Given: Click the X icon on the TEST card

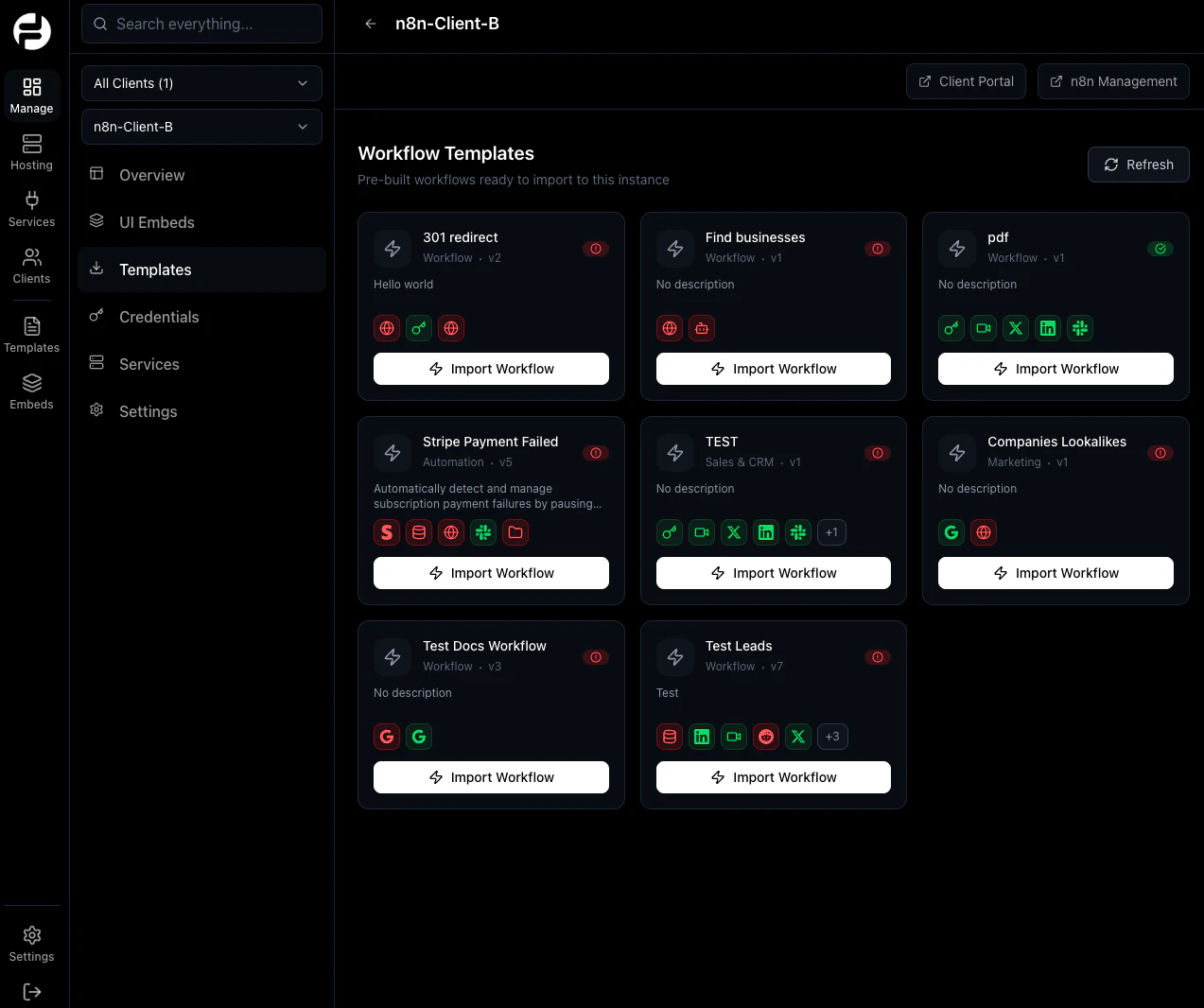Looking at the screenshot, I should (734, 532).
